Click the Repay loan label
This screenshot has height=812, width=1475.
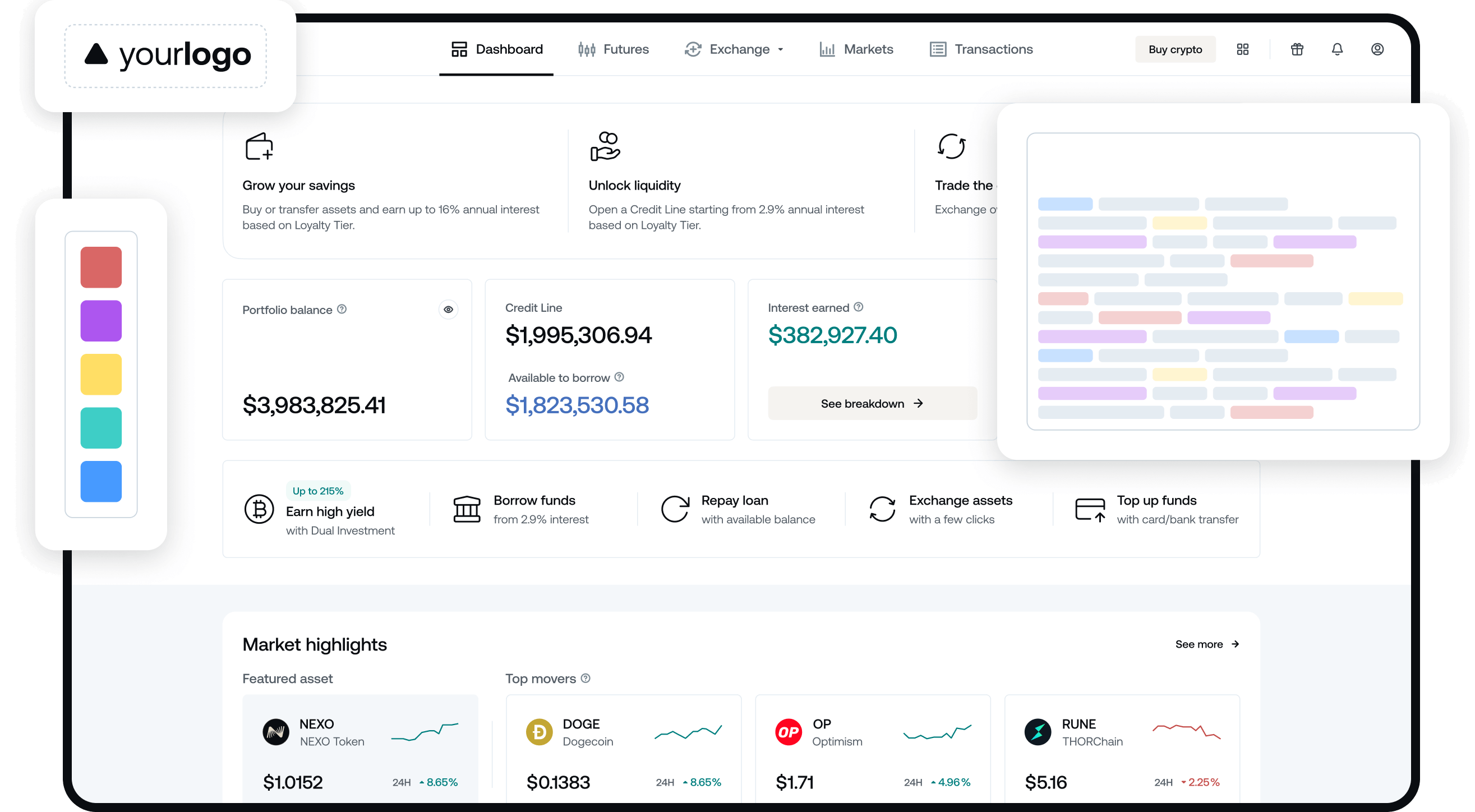735,500
